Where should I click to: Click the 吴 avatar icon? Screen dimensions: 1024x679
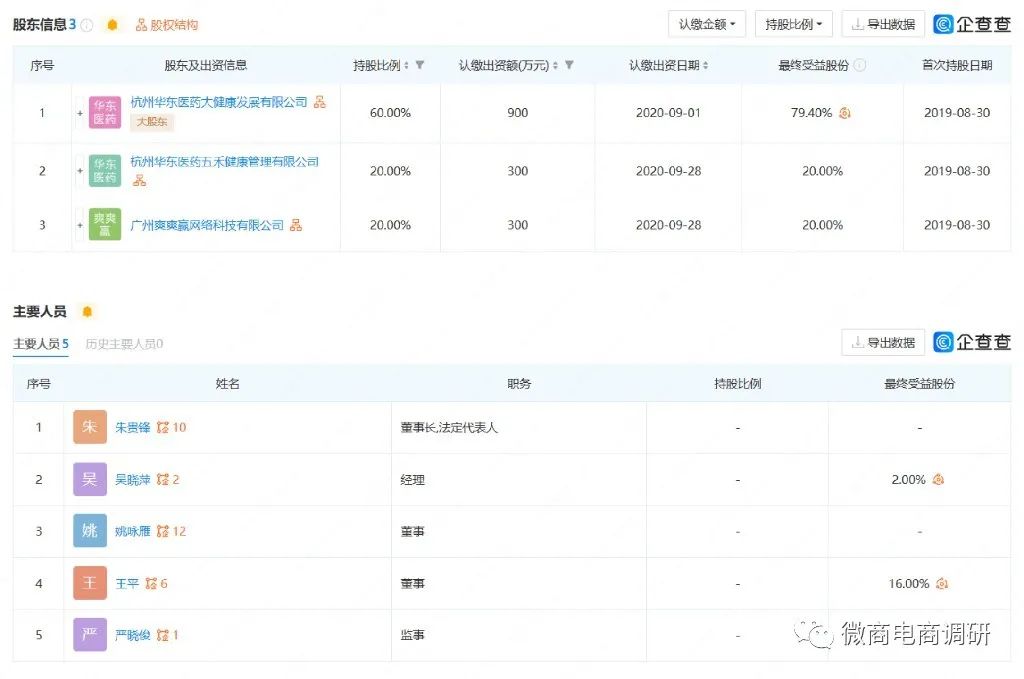[x=89, y=479]
